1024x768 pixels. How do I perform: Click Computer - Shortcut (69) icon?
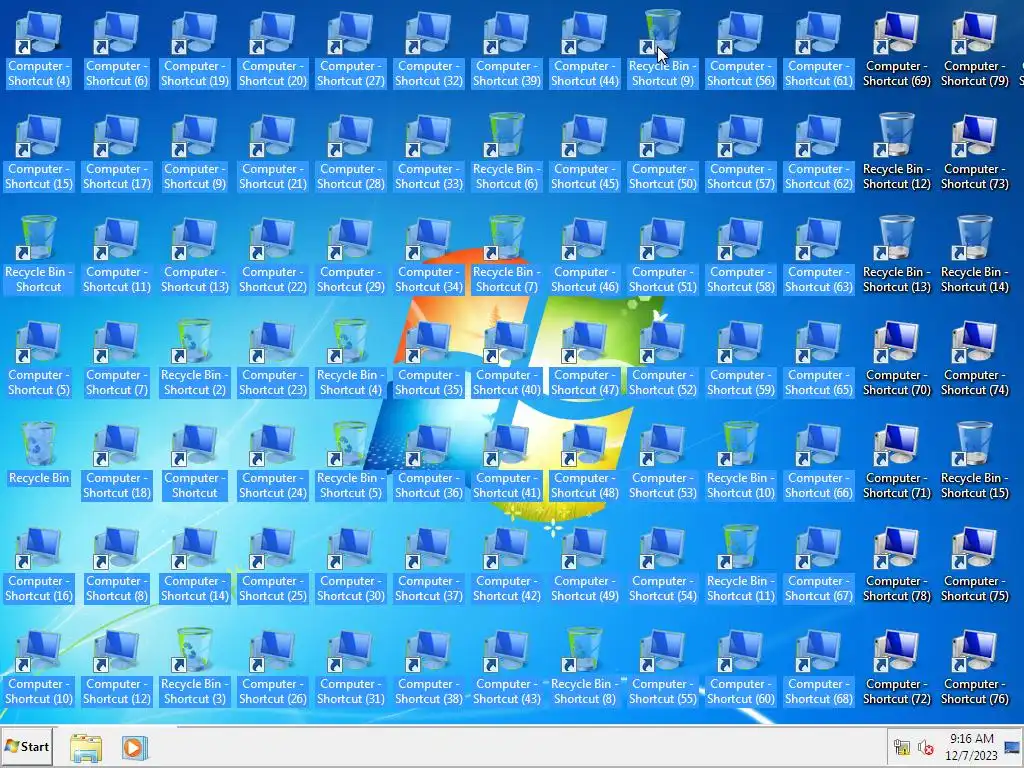tap(897, 50)
